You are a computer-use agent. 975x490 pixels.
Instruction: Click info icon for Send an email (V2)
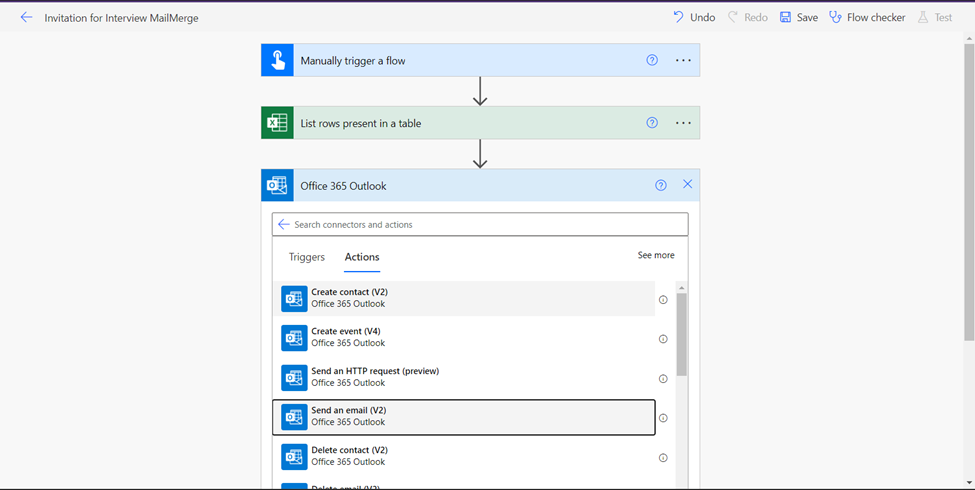click(x=663, y=418)
